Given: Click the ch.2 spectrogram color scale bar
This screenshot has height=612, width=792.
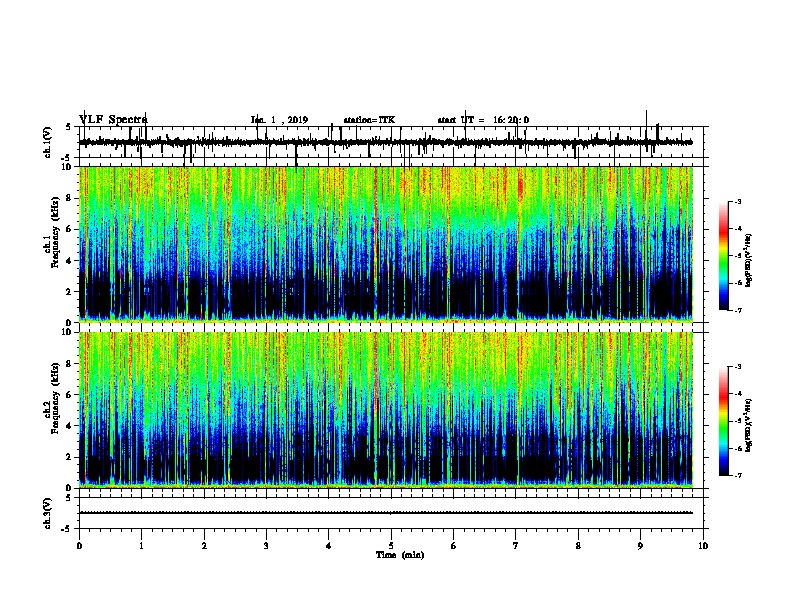Looking at the screenshot, I should tap(724, 421).
